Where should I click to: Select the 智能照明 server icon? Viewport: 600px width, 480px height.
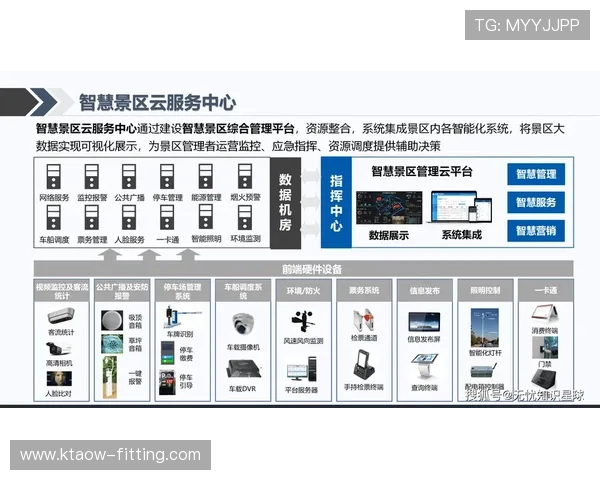pos(206,217)
